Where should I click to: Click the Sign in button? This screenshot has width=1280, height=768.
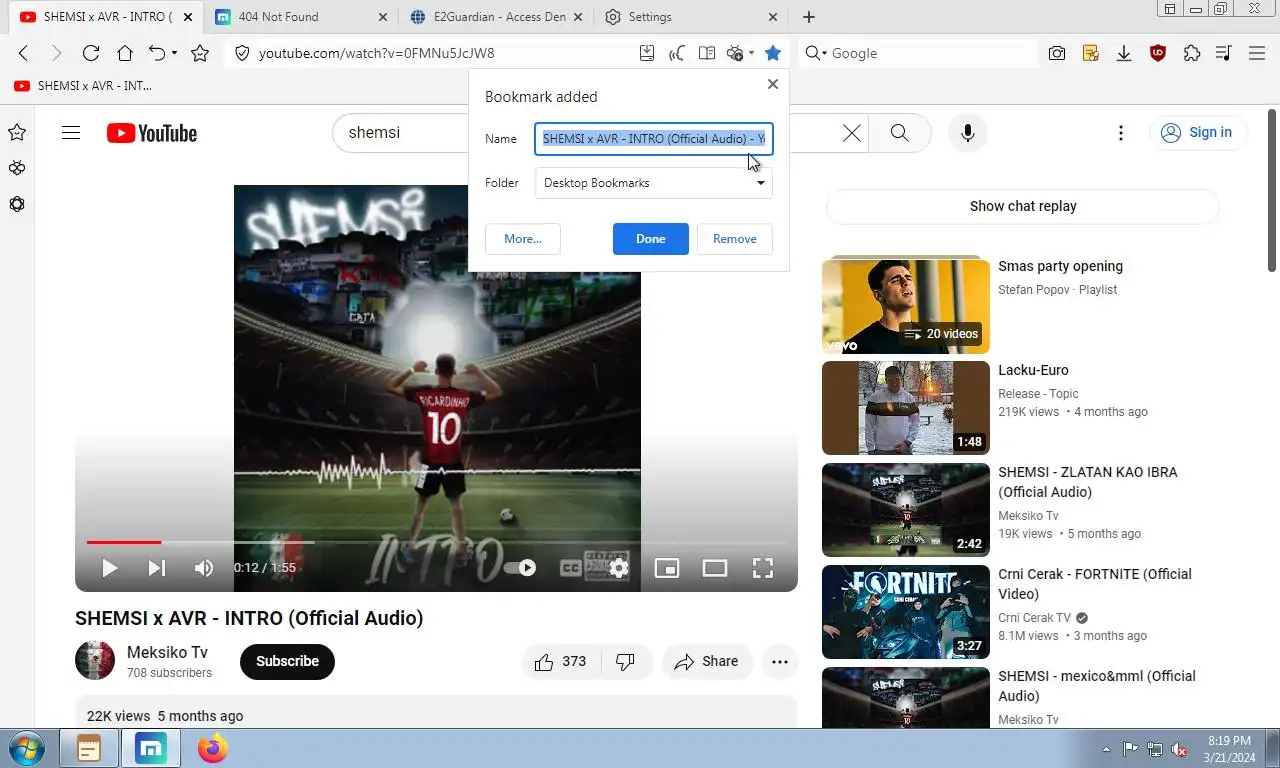pyautogui.click(x=1197, y=133)
